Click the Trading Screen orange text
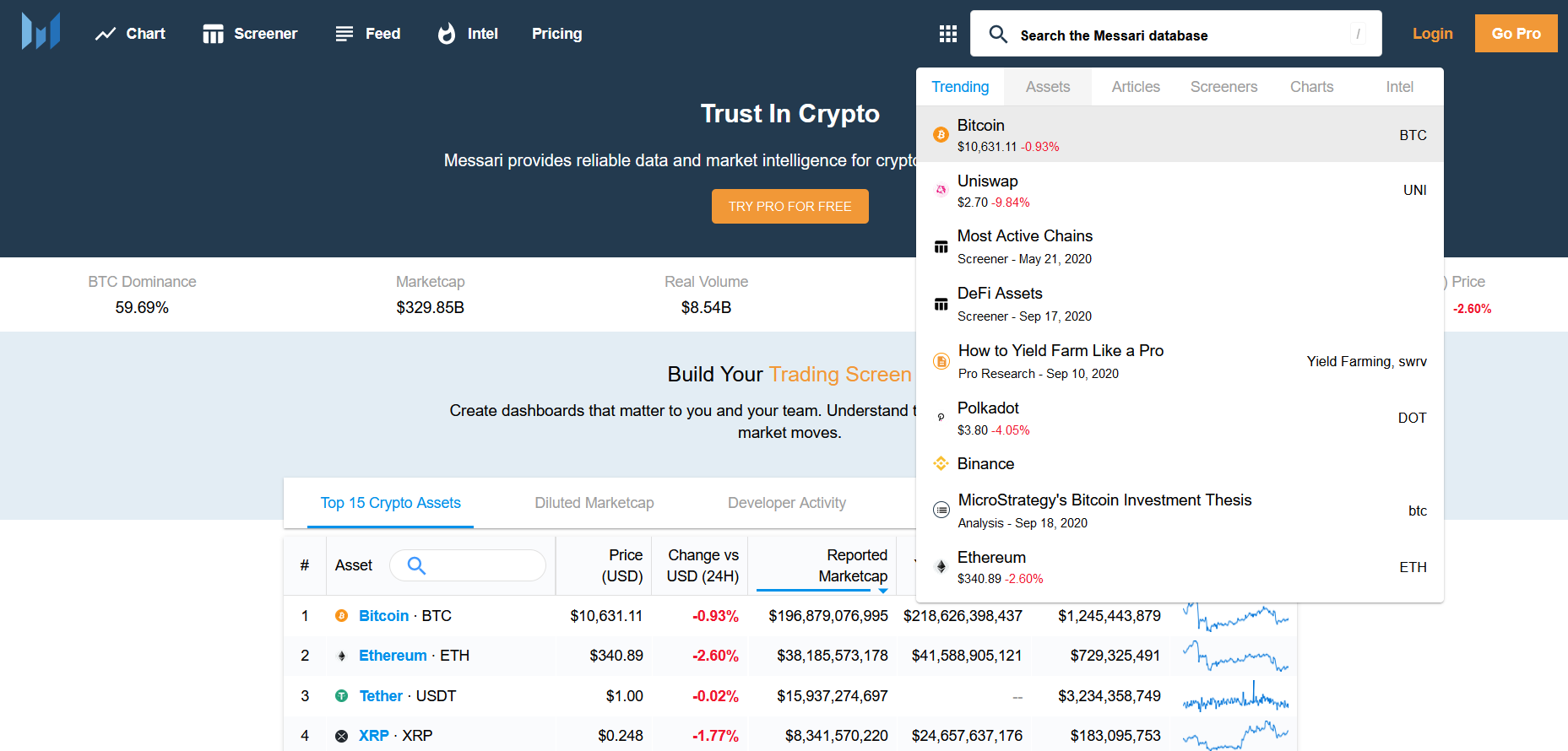 tap(840, 375)
